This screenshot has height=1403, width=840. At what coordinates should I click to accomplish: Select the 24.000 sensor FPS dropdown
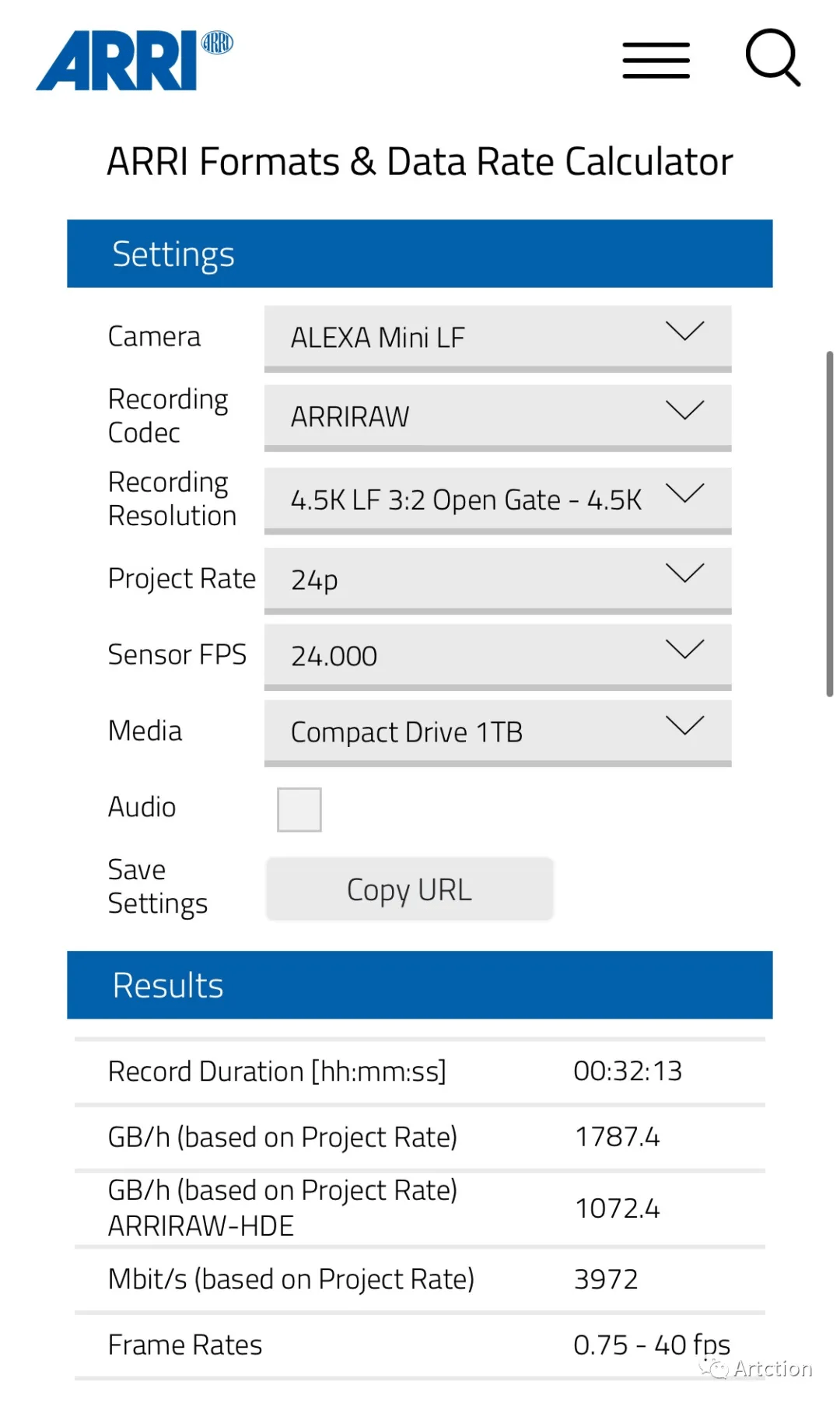coord(498,657)
